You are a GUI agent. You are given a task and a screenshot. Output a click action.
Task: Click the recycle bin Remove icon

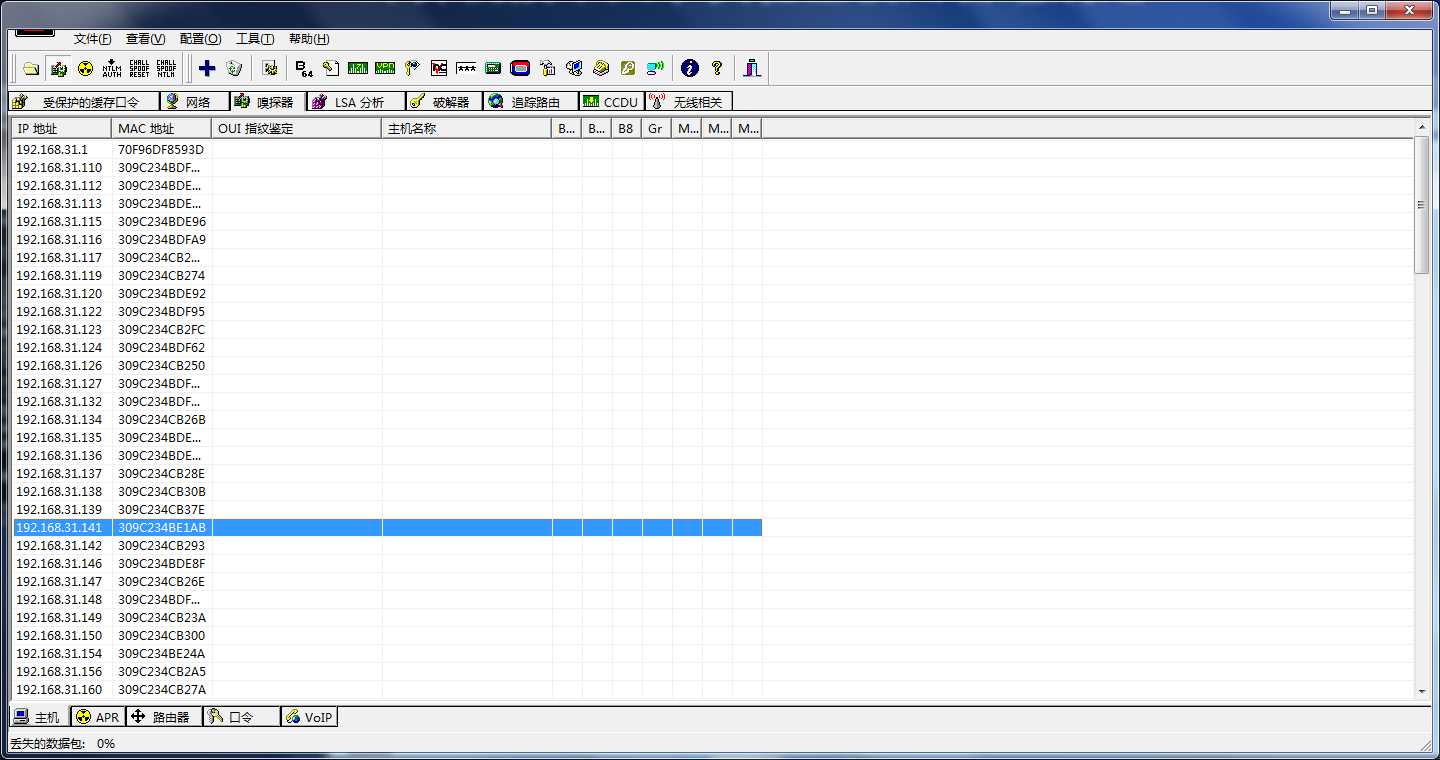234,68
